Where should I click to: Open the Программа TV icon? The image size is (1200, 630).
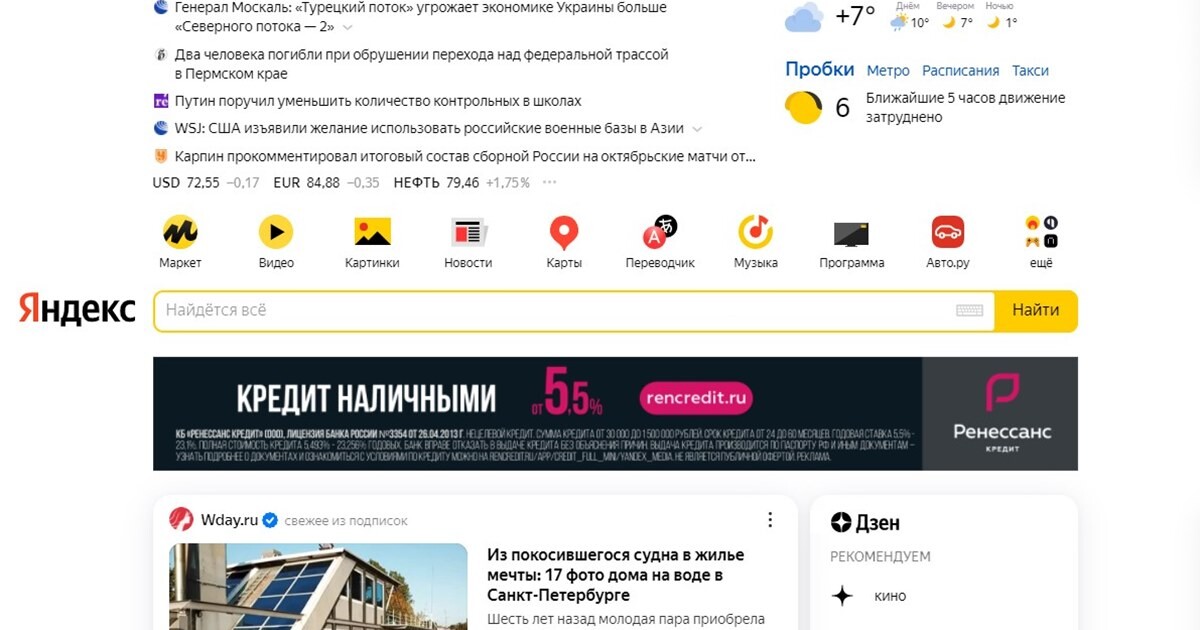(852, 234)
